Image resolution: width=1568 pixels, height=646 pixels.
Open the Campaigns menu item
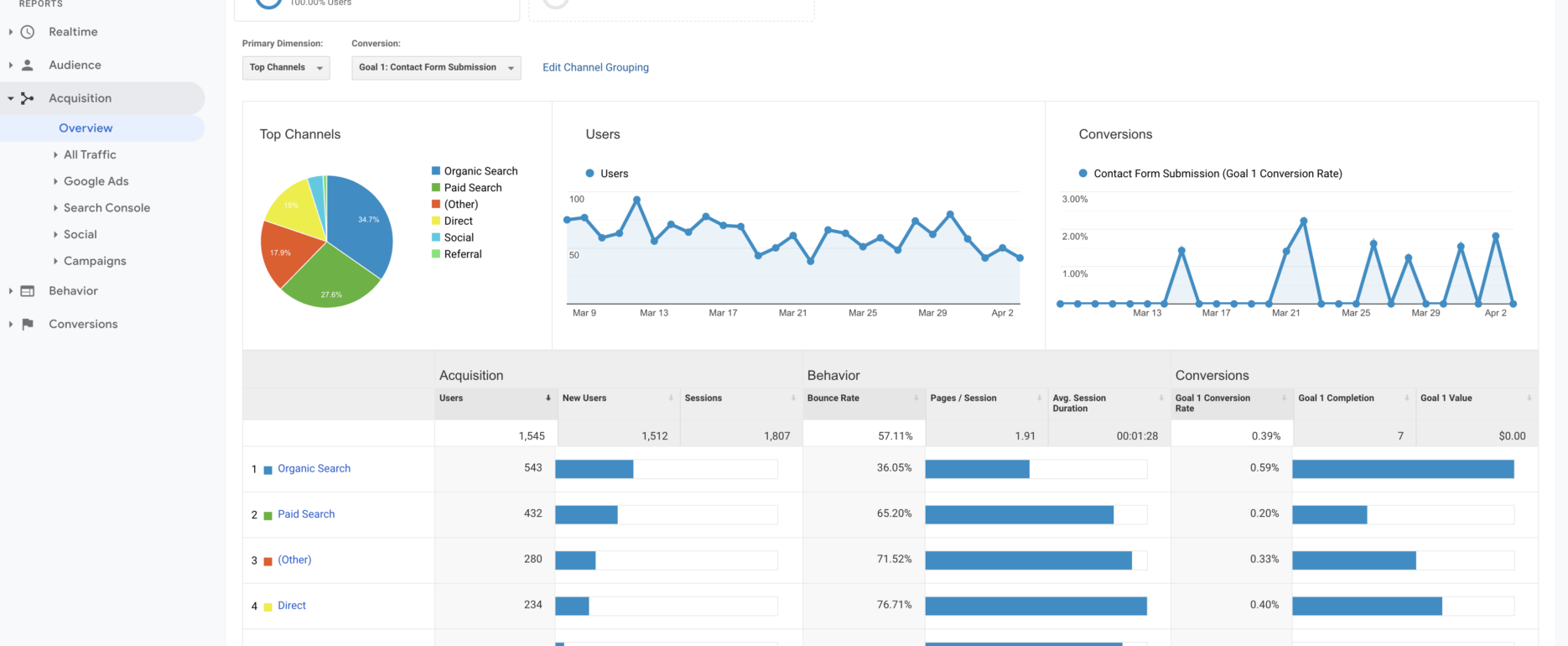[95, 261]
